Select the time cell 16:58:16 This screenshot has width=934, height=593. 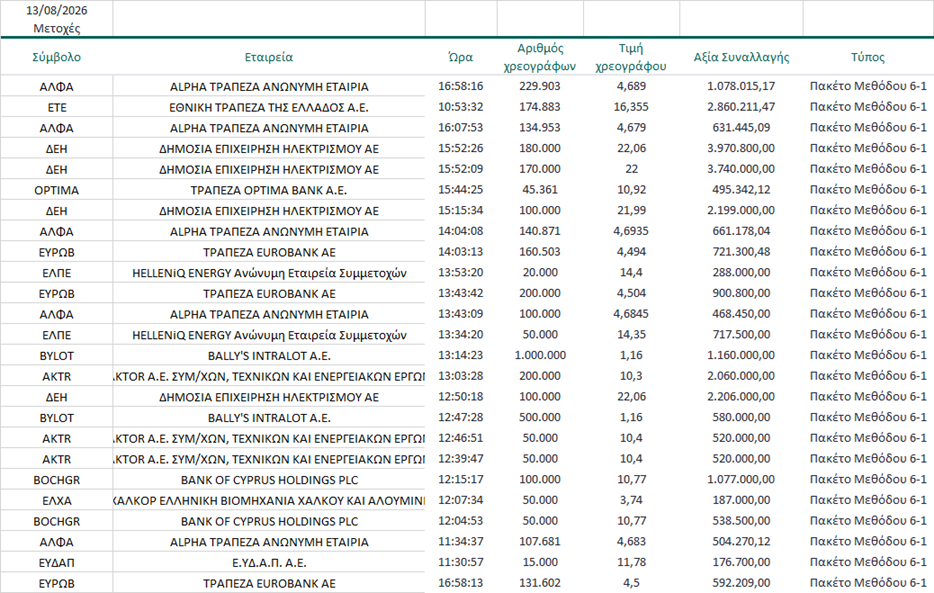point(460,86)
